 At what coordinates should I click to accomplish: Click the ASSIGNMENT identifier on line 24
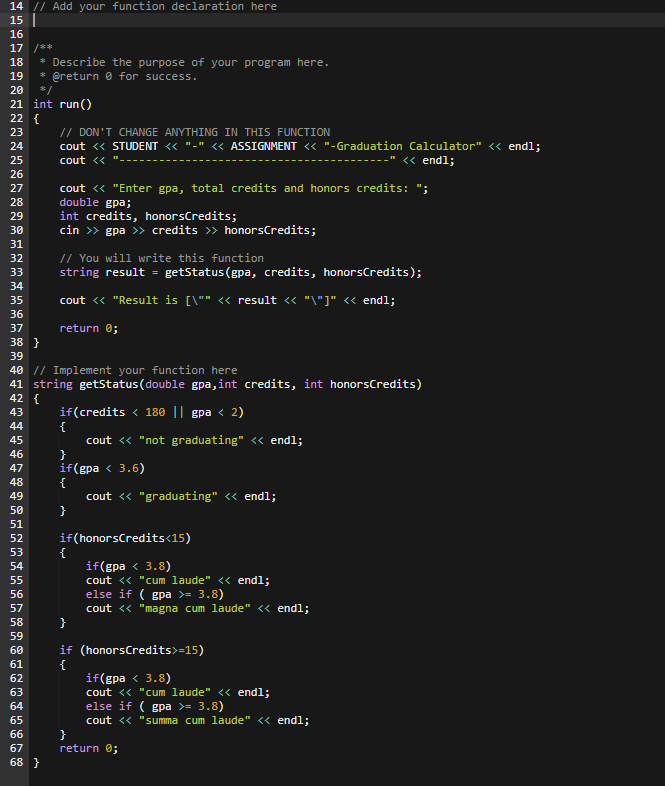(264, 146)
